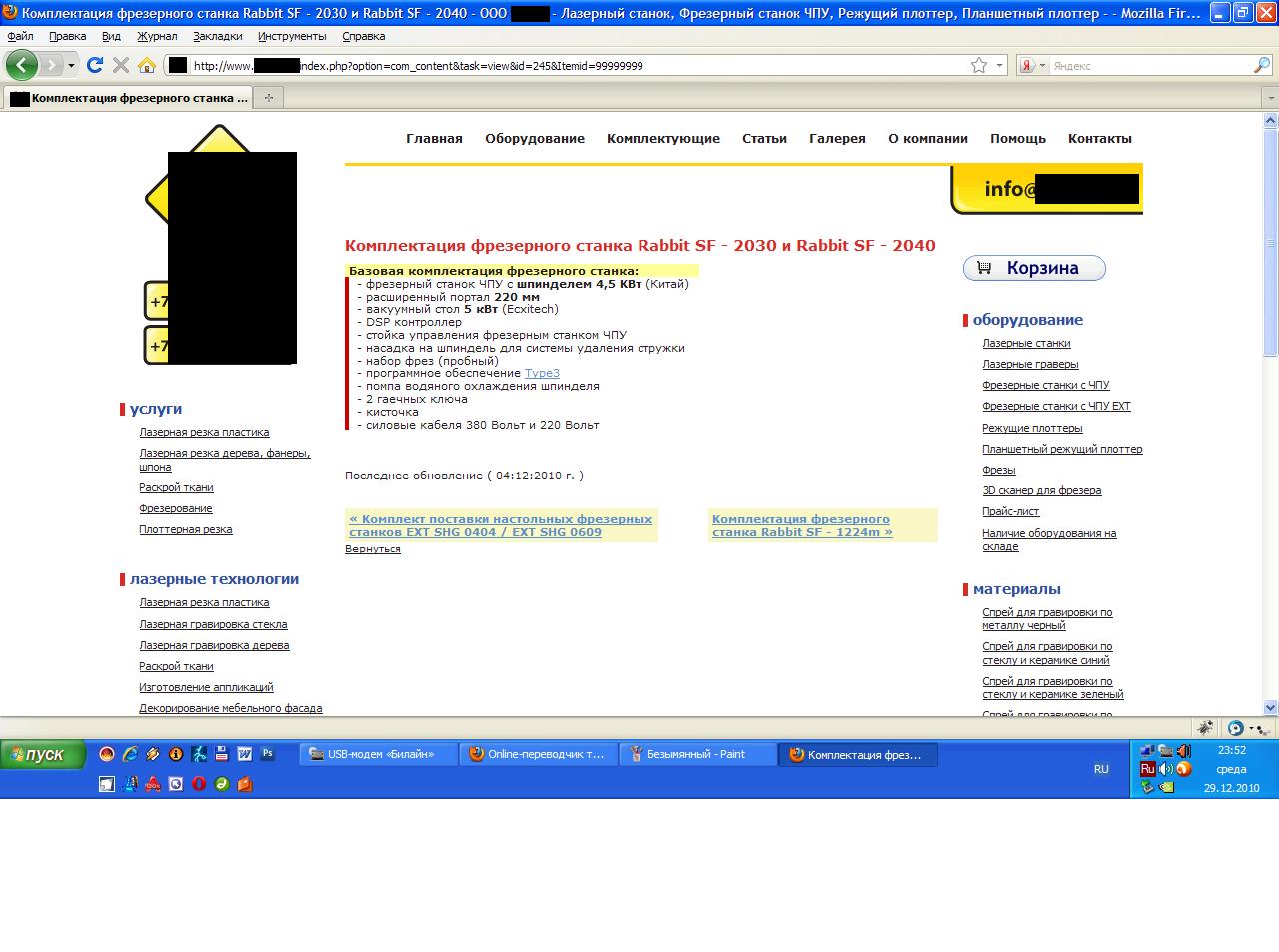Click the Winamp lightning icon in quick launch
The width and height of the screenshot is (1279, 952).
tap(153, 754)
